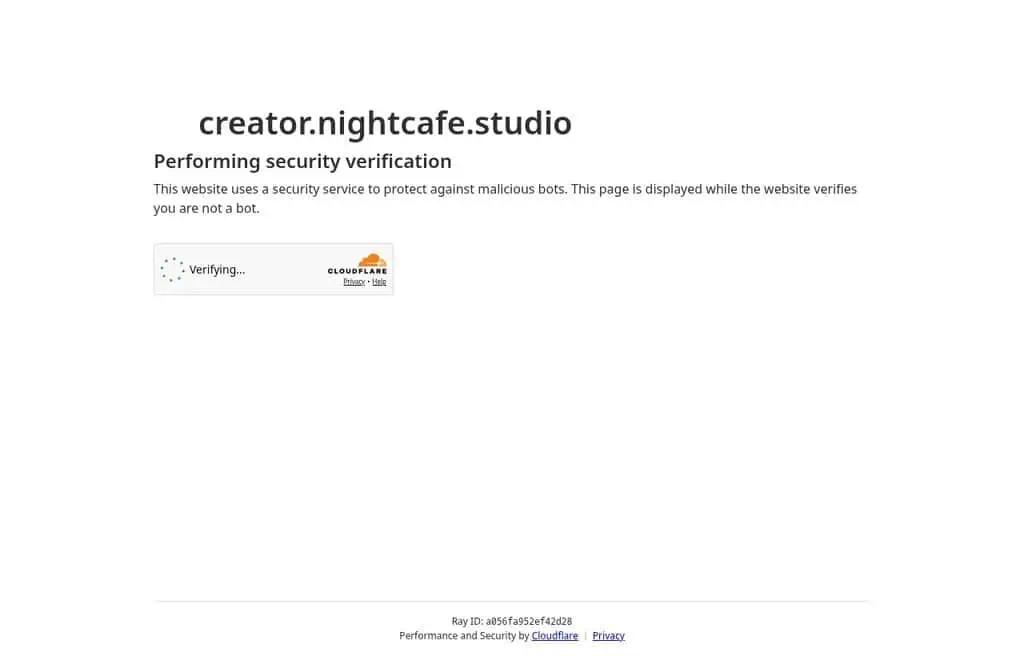Open the footer Privacy link
Image resolution: width=1024 pixels, height=656 pixels.
coord(609,636)
